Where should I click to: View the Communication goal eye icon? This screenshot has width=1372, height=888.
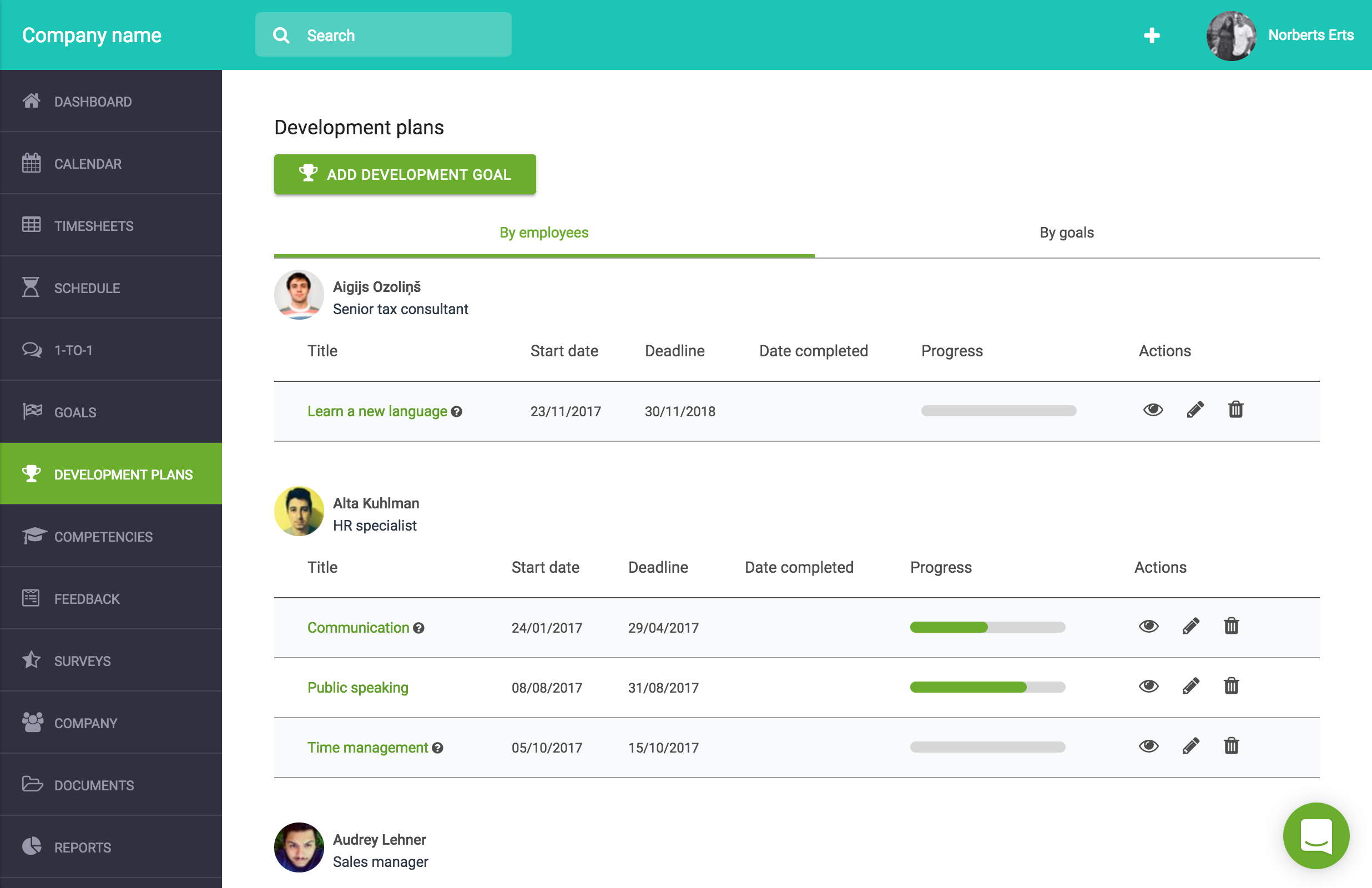click(1148, 626)
